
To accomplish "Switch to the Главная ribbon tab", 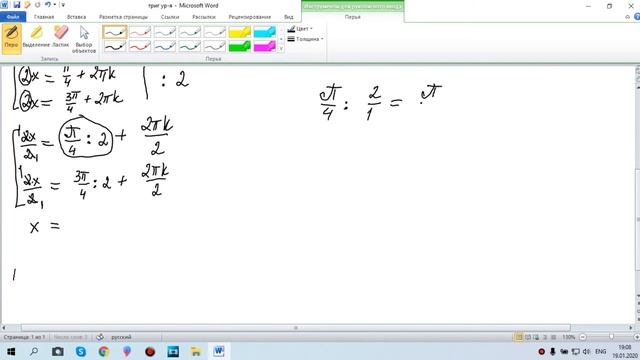I will (x=44, y=17).
